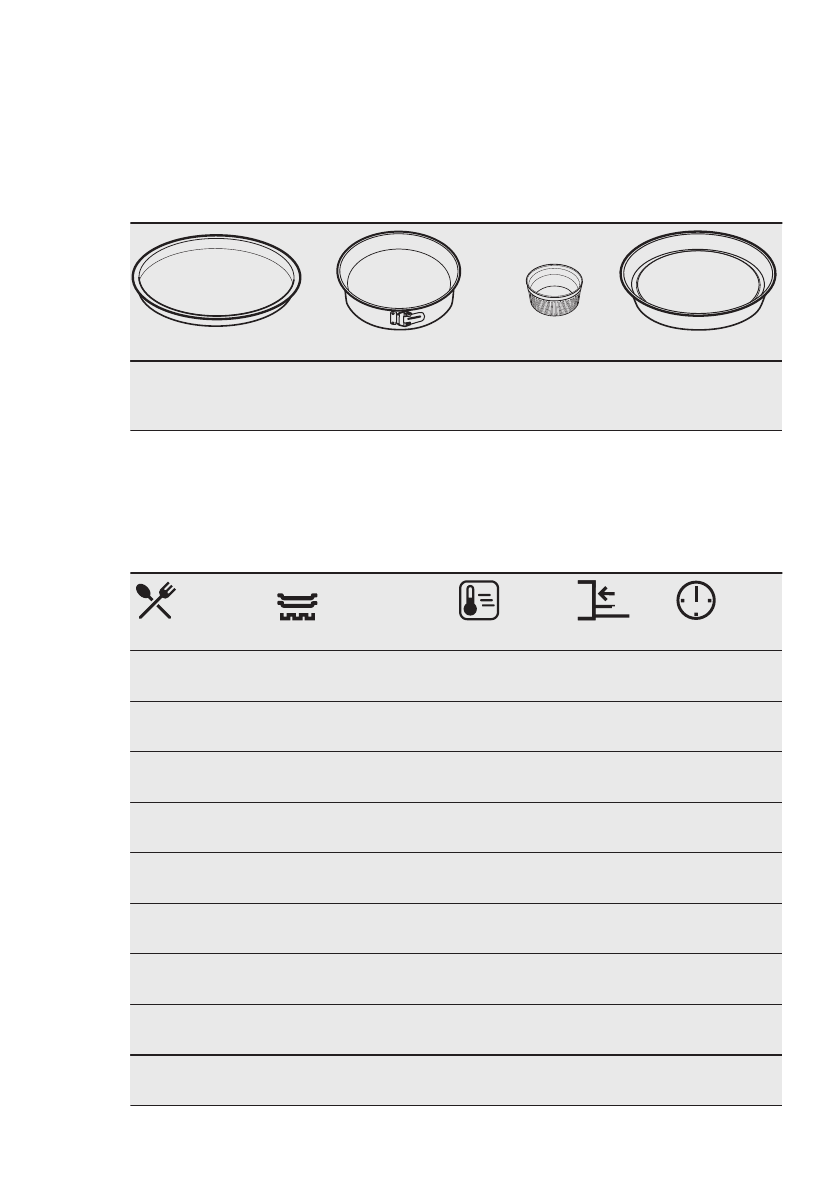839x1191 pixels.
Task: Click the center of the pizza pan drawing
Action: click(x=216, y=280)
